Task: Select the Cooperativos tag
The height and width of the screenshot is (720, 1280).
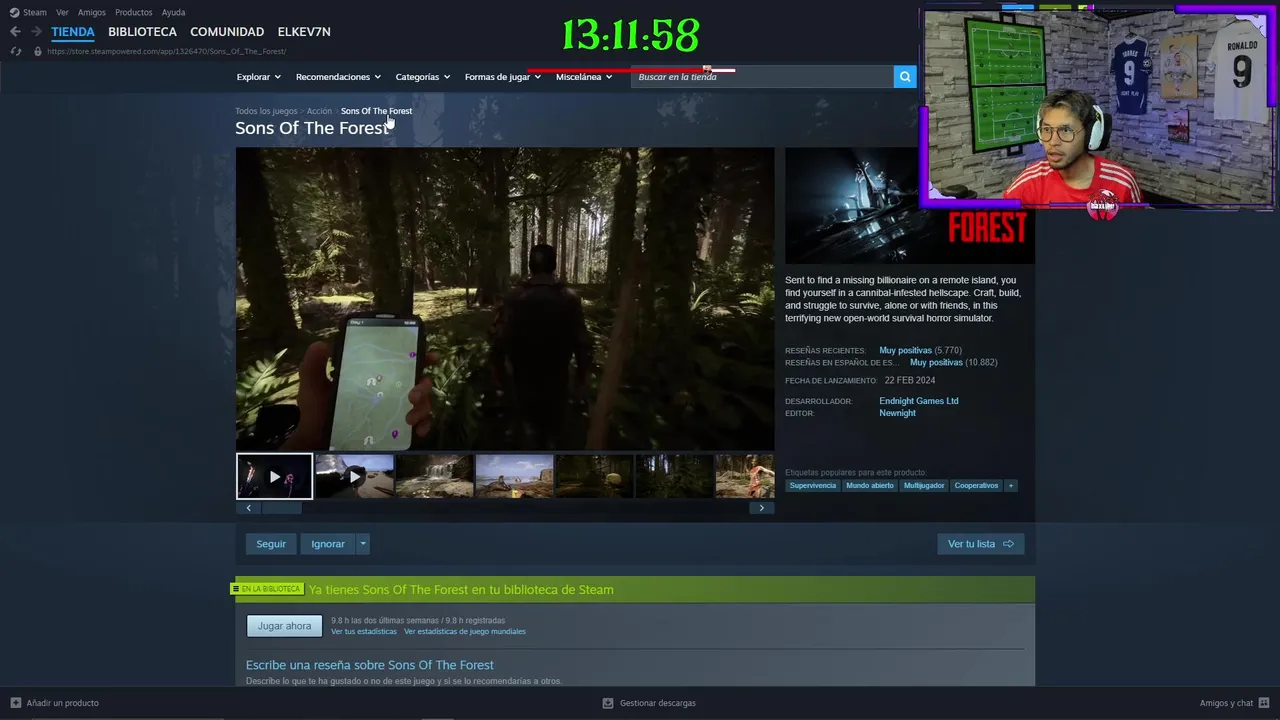Action: [x=976, y=486]
